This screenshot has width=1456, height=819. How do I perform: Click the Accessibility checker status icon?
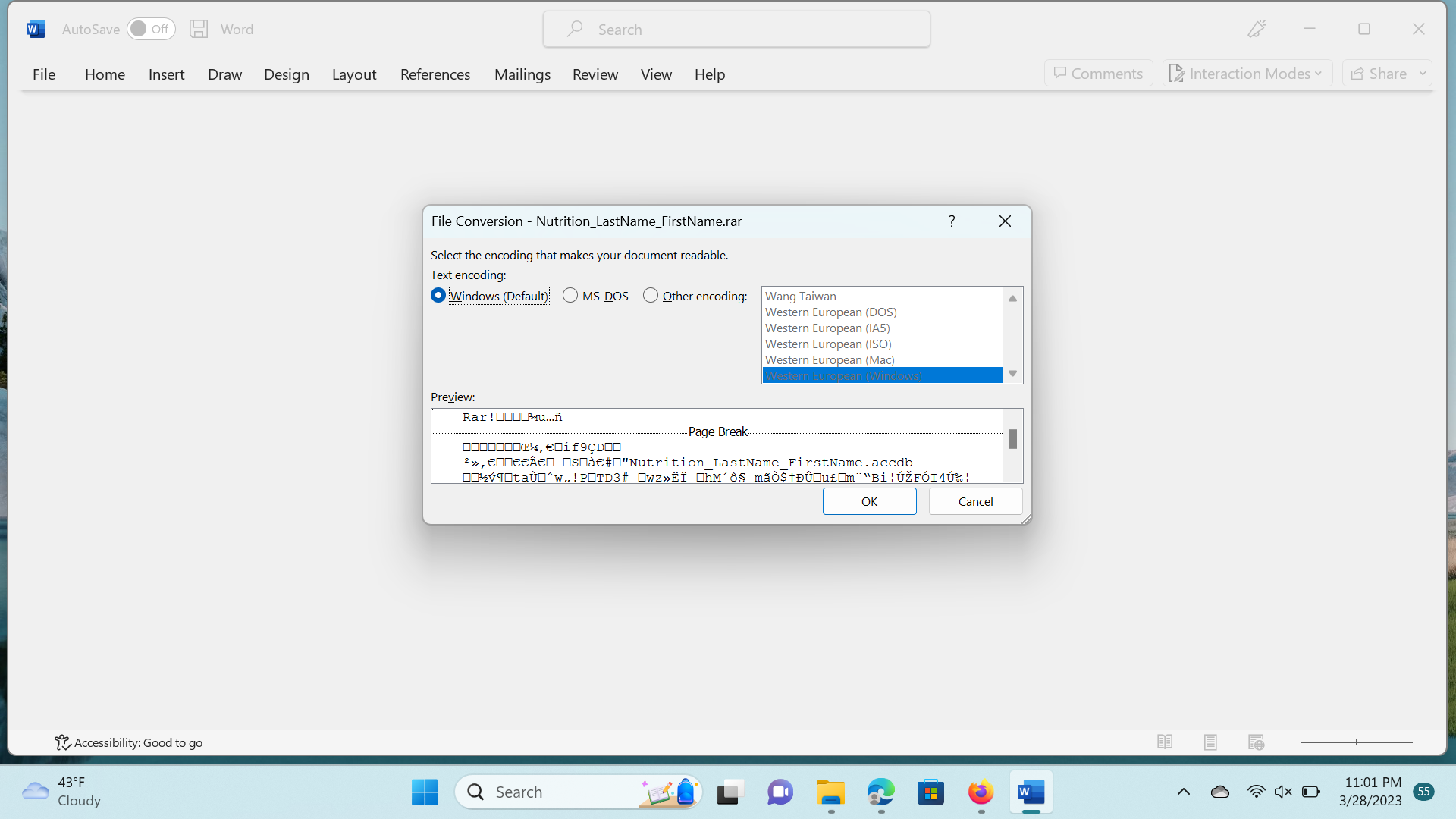tap(62, 742)
